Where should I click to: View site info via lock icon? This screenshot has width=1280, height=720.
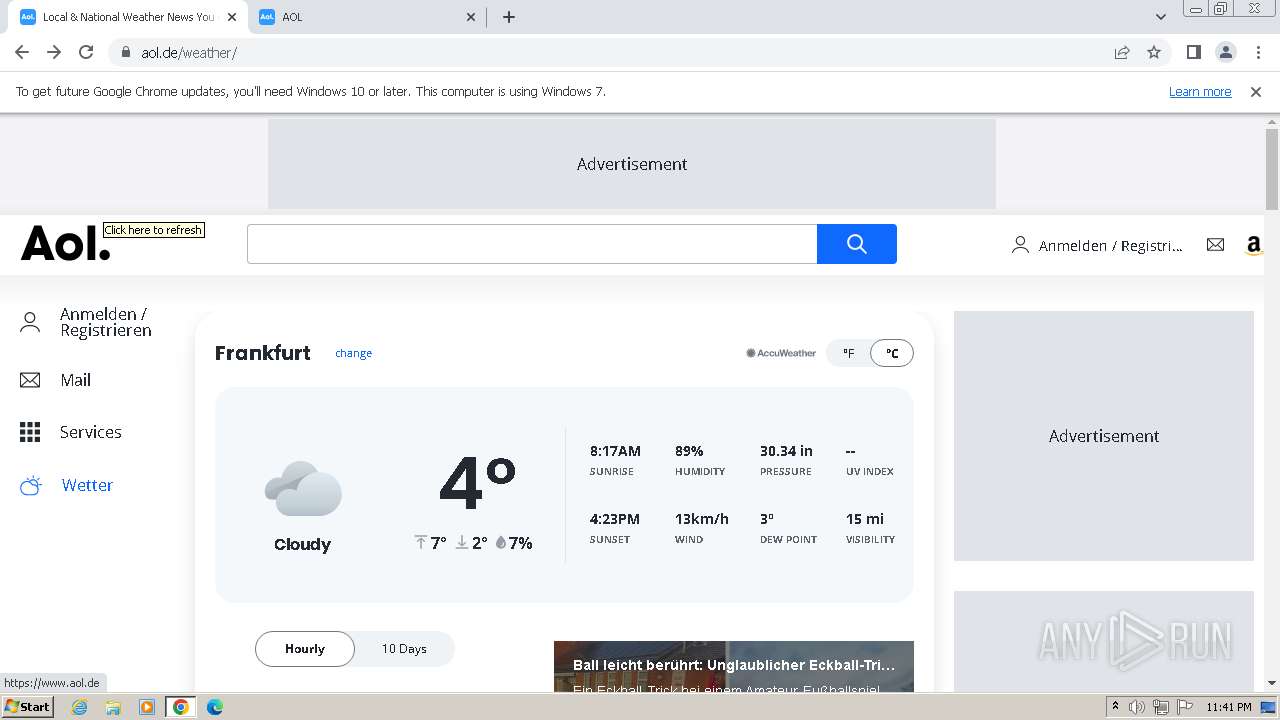pos(126,53)
